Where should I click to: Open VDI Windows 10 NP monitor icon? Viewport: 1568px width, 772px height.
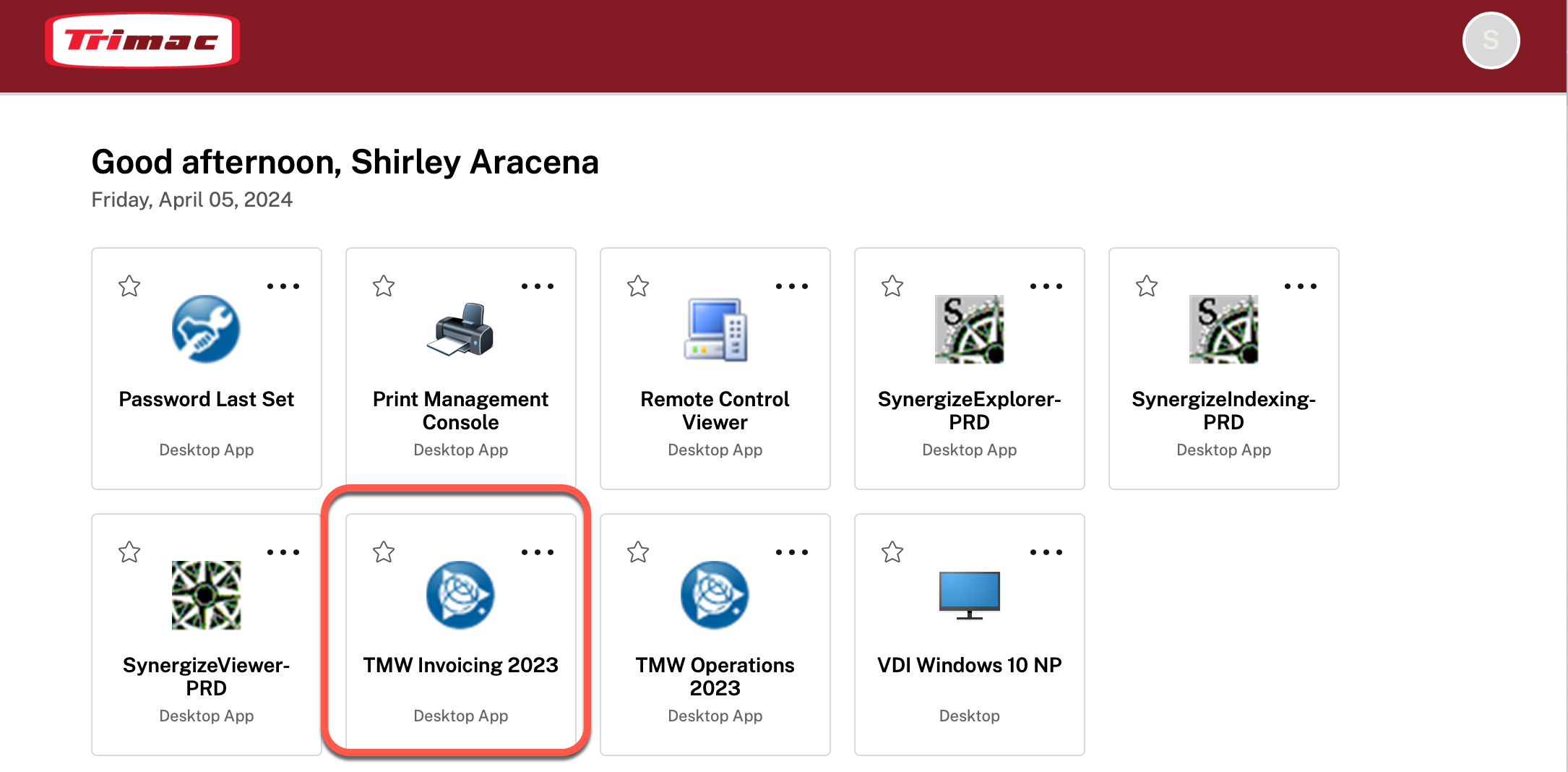pos(970,595)
